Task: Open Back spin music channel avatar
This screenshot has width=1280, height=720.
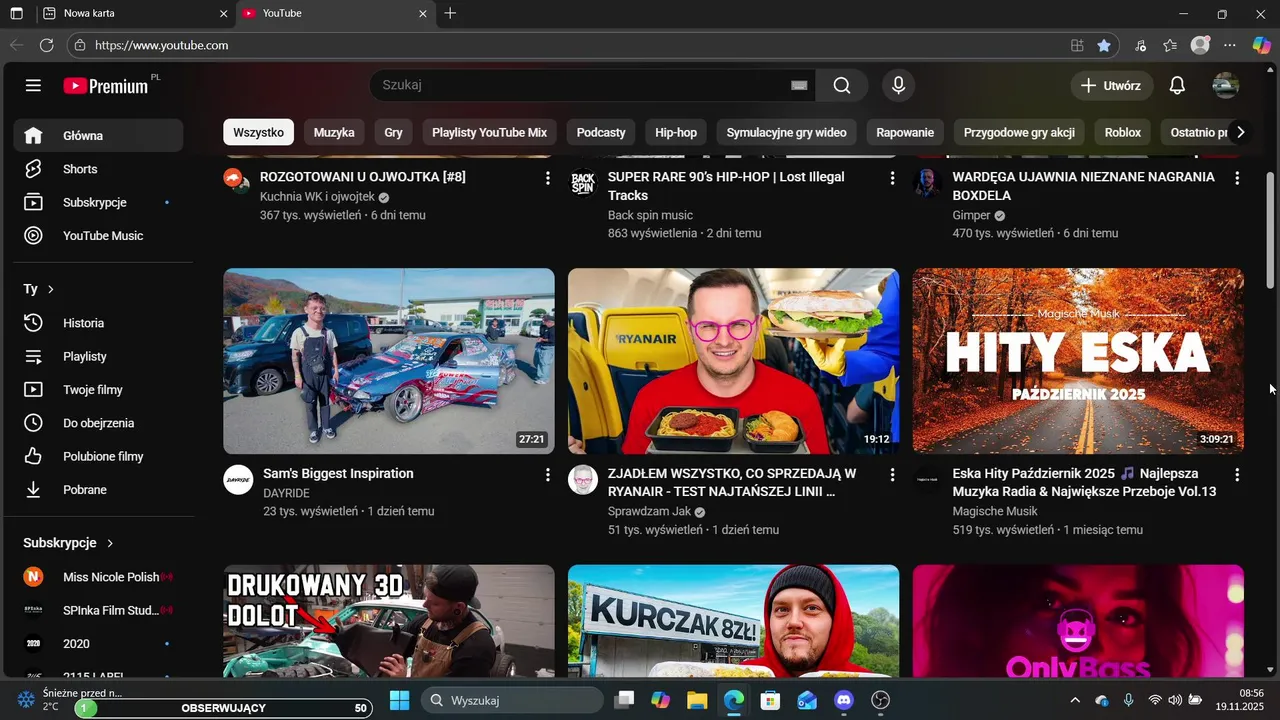Action: coord(583,183)
